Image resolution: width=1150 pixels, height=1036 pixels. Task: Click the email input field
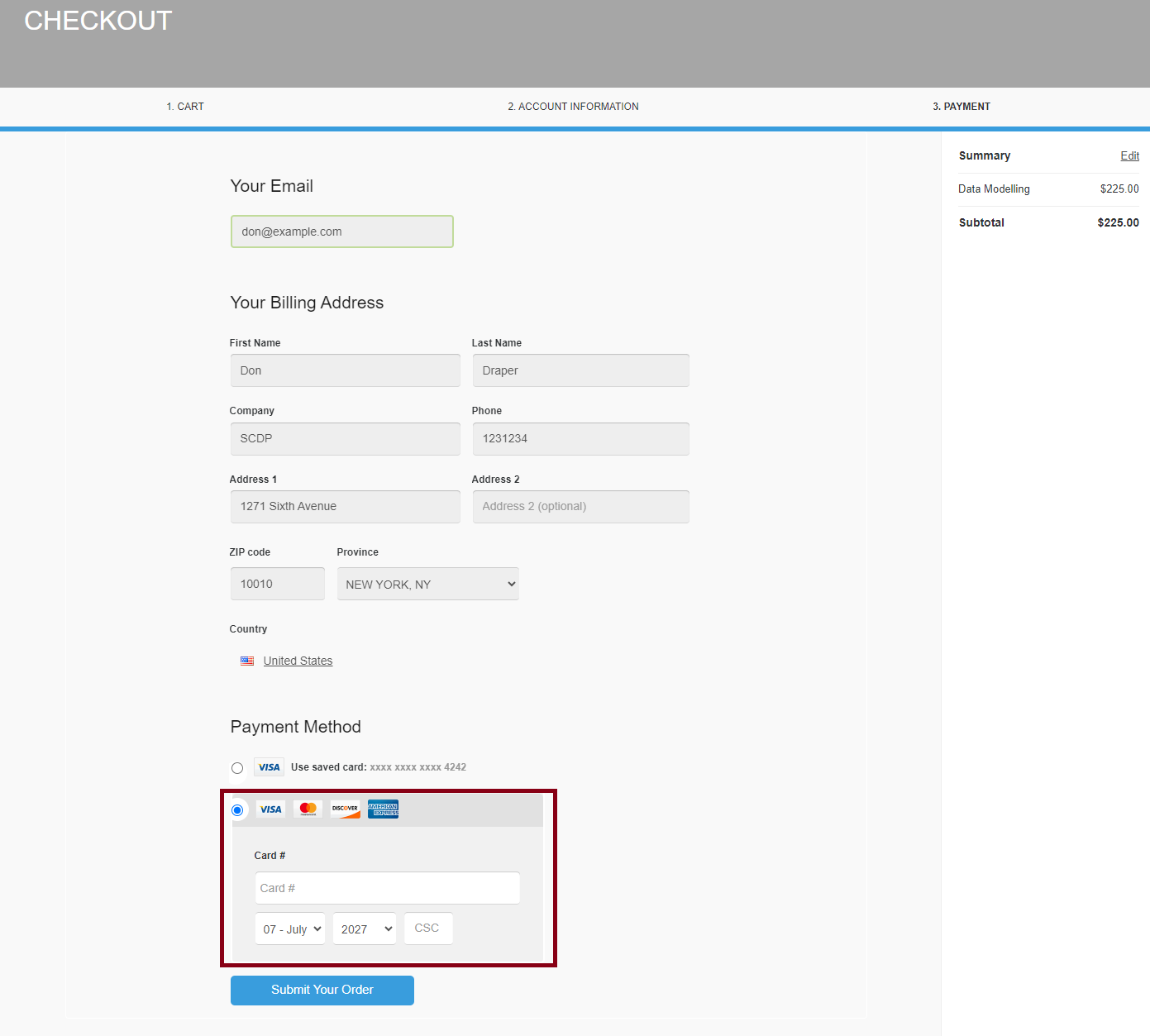(x=342, y=232)
